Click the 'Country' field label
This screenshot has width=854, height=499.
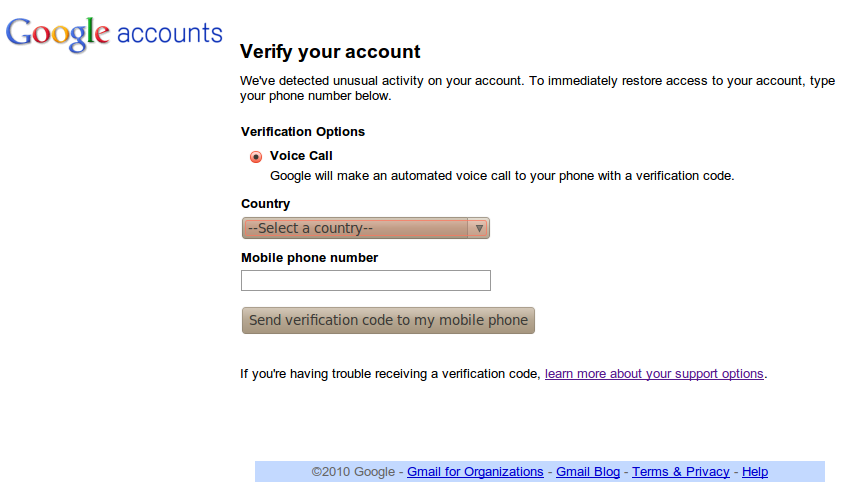click(265, 204)
